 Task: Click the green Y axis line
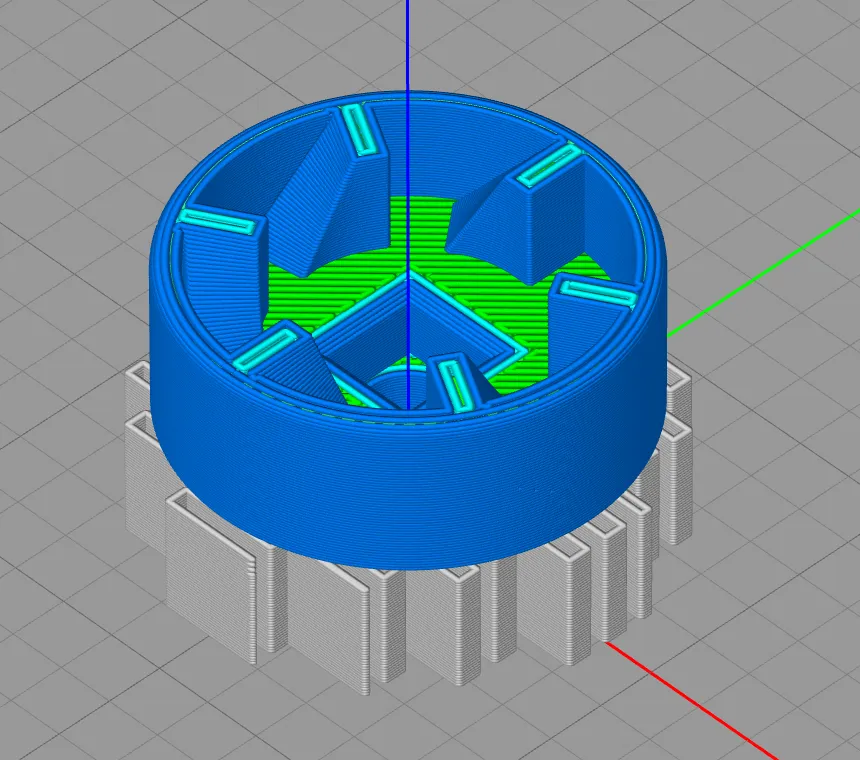click(x=763, y=273)
